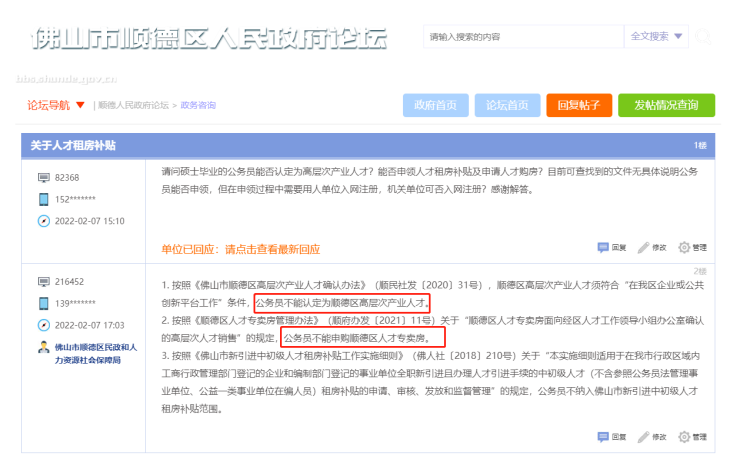Click timestamp 2022-02-07 15:10

click(x=90, y=221)
